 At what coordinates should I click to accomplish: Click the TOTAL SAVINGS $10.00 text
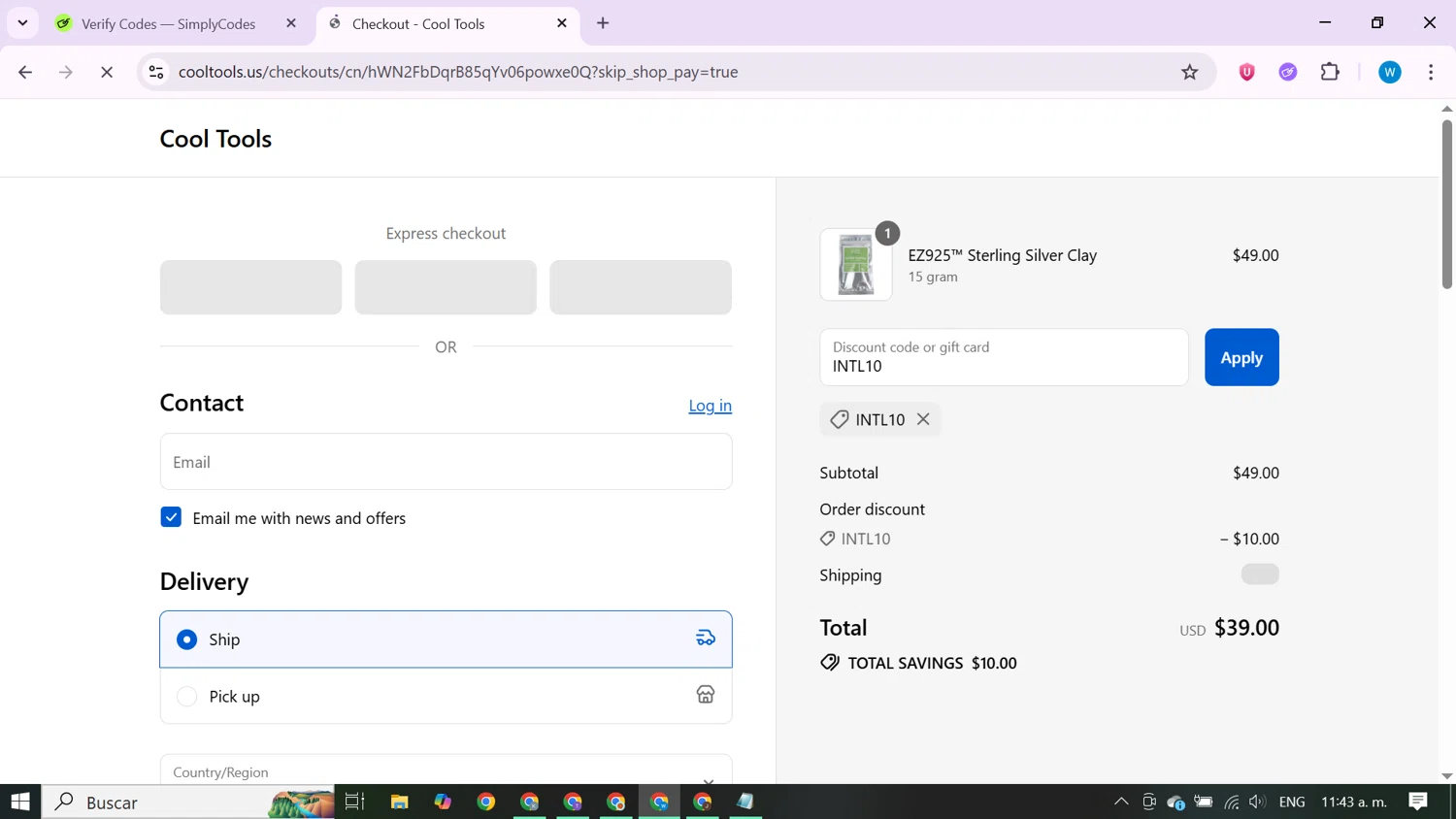932,663
